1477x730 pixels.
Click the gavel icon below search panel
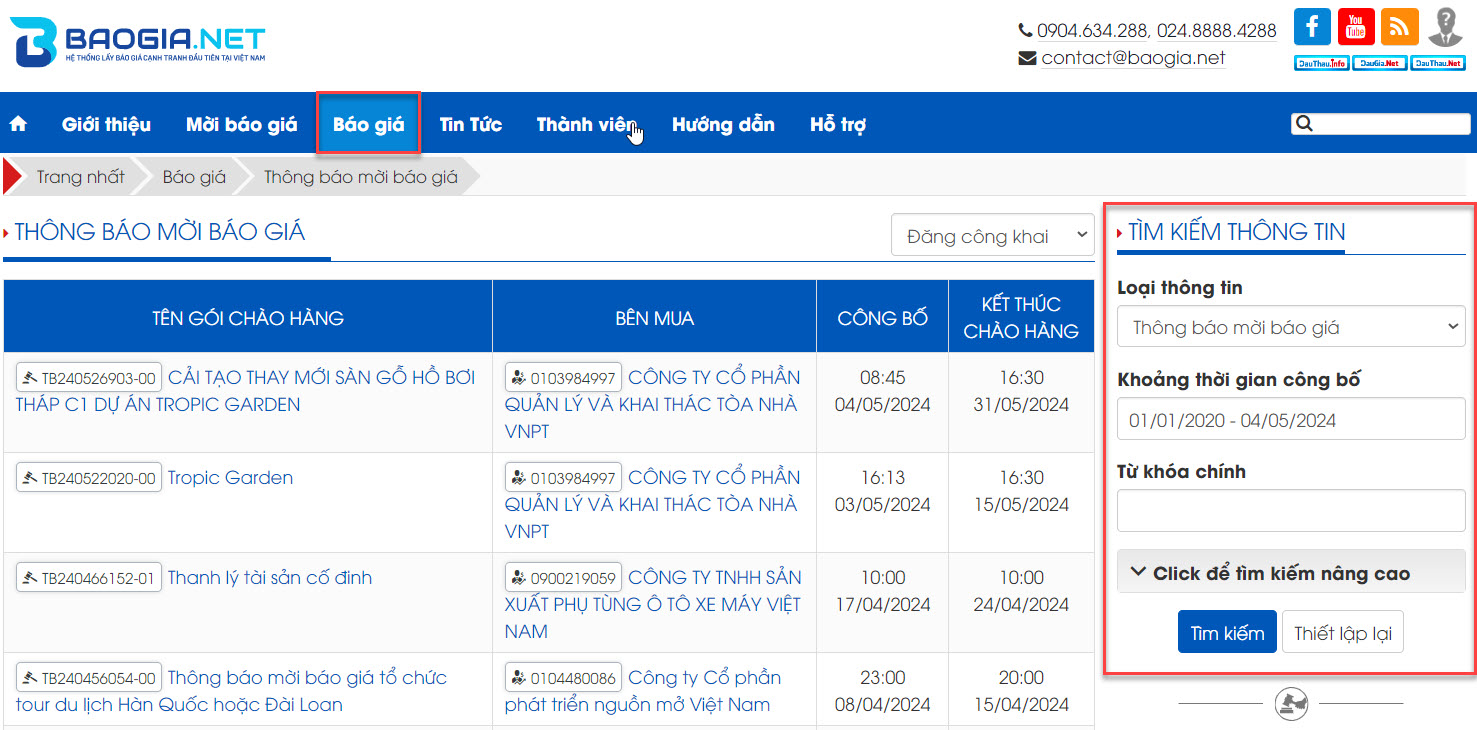point(1291,704)
